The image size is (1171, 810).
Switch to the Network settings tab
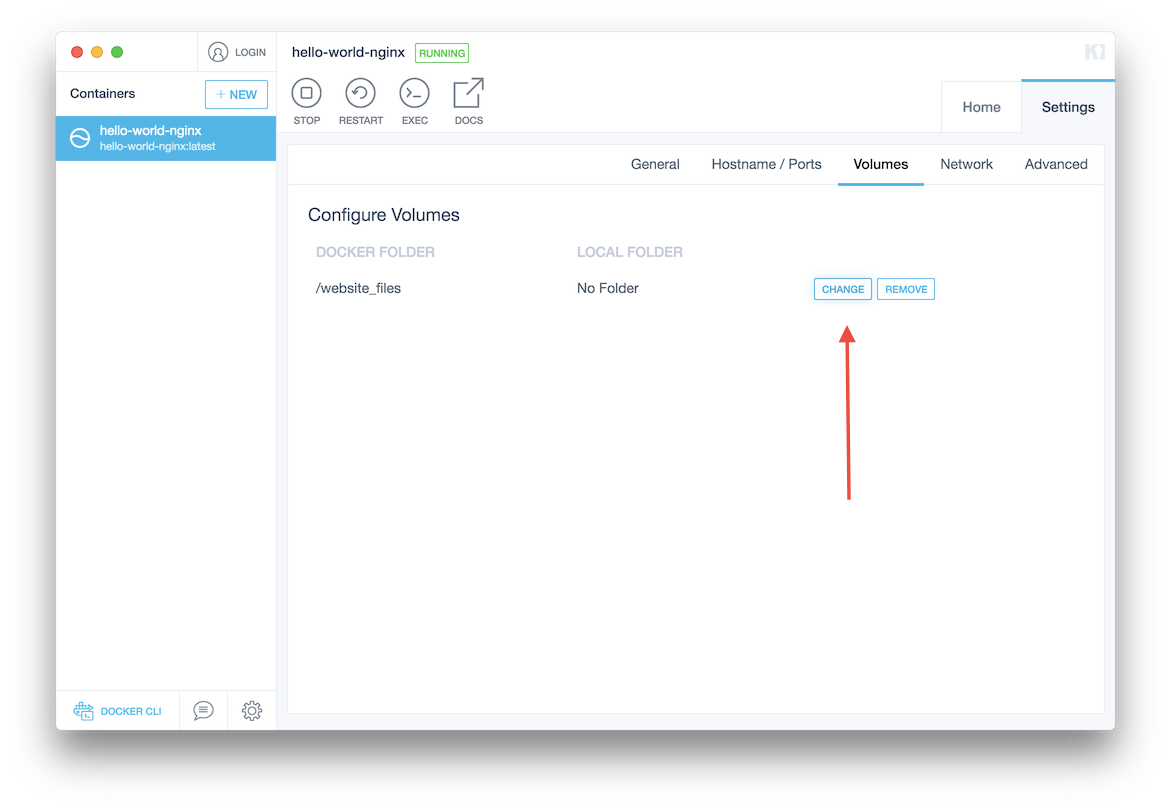966,164
